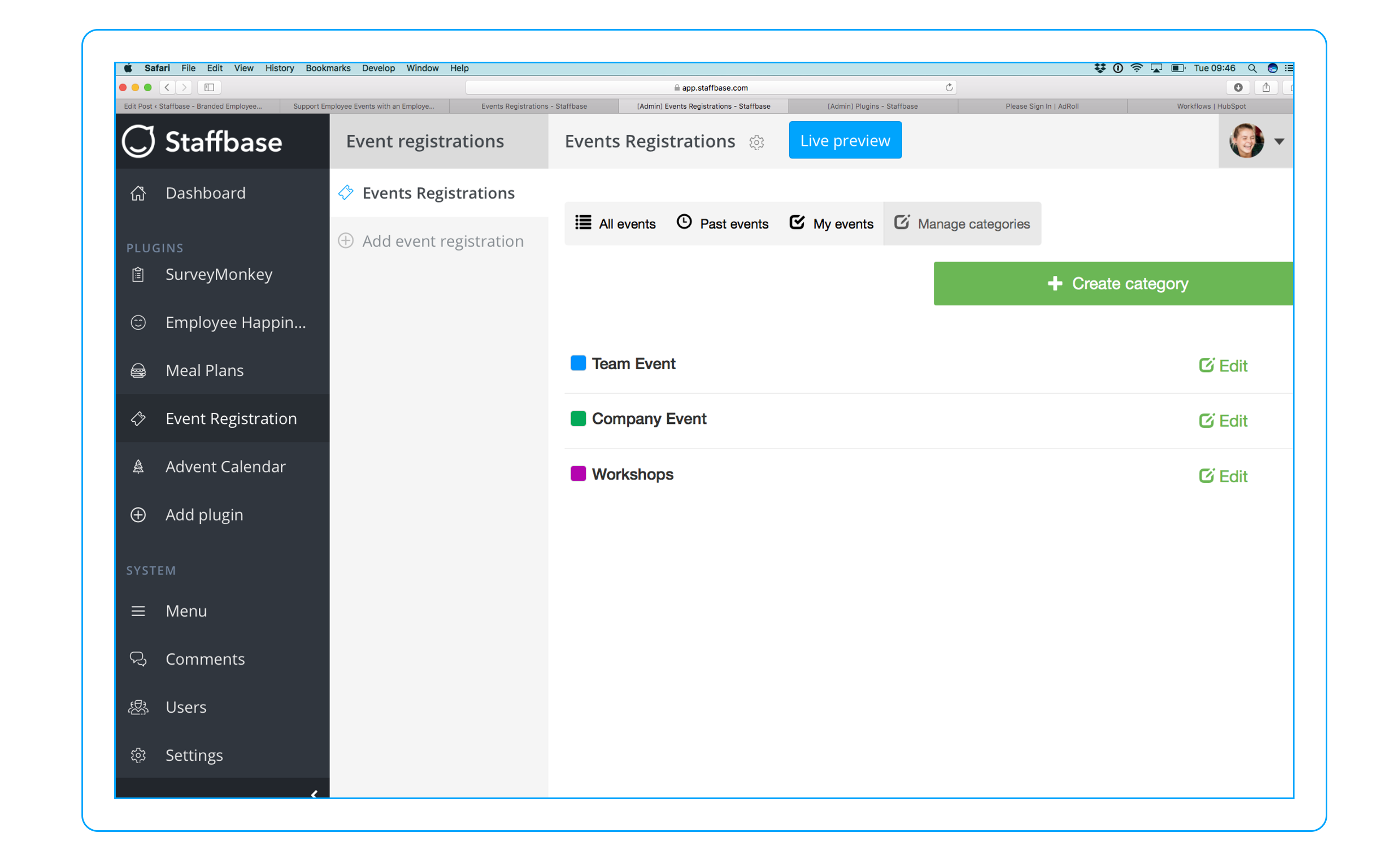Open the Bookmarks menu
Screen dimensions: 1400x857
click(x=328, y=68)
